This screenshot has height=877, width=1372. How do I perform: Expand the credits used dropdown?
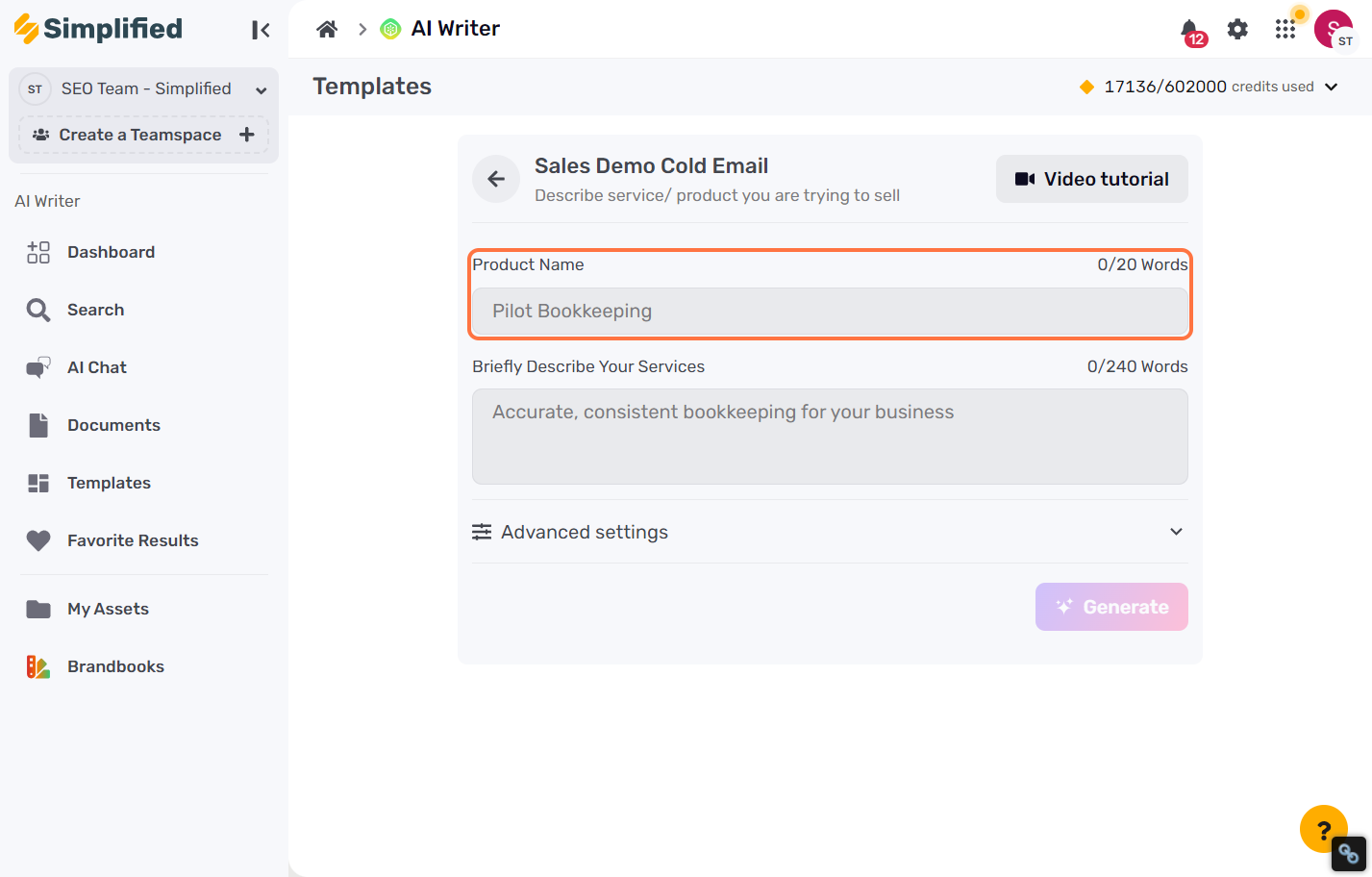pos(1332,87)
